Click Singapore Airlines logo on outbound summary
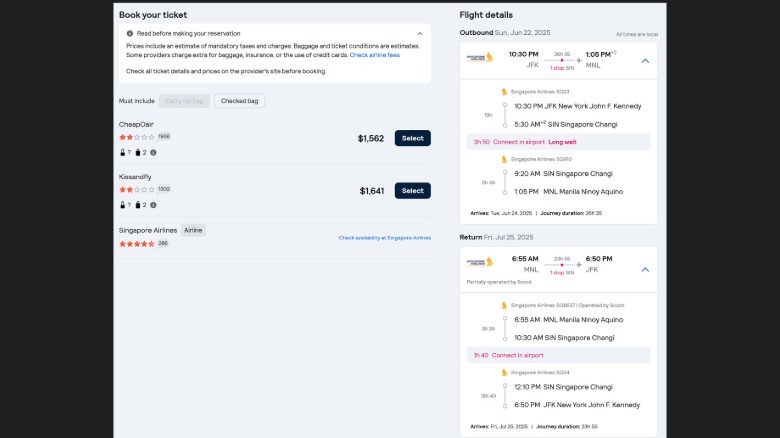This screenshot has width=780, height=438. [x=480, y=58]
